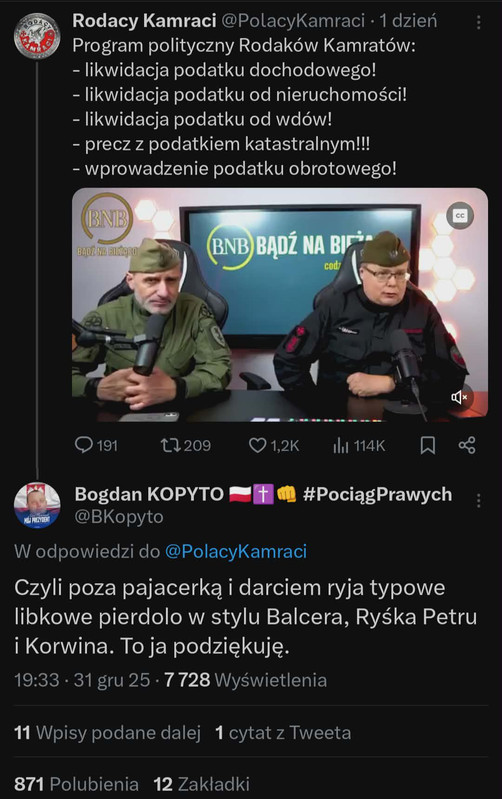Bookmark the Rodacy Kamraci tweet

pos(428,445)
